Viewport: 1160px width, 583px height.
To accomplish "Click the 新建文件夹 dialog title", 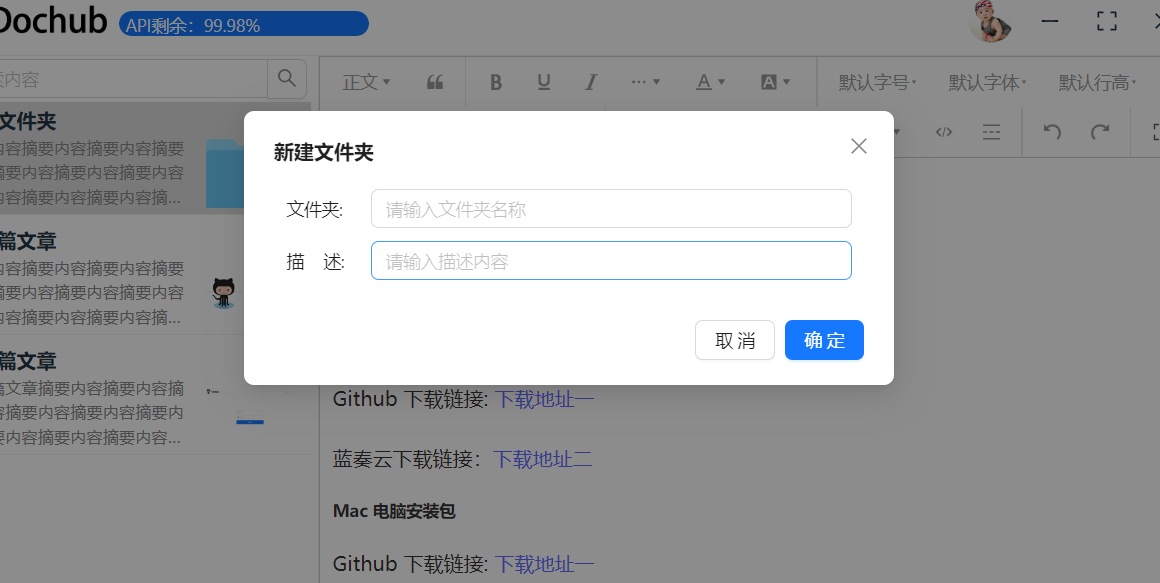I will click(x=323, y=152).
